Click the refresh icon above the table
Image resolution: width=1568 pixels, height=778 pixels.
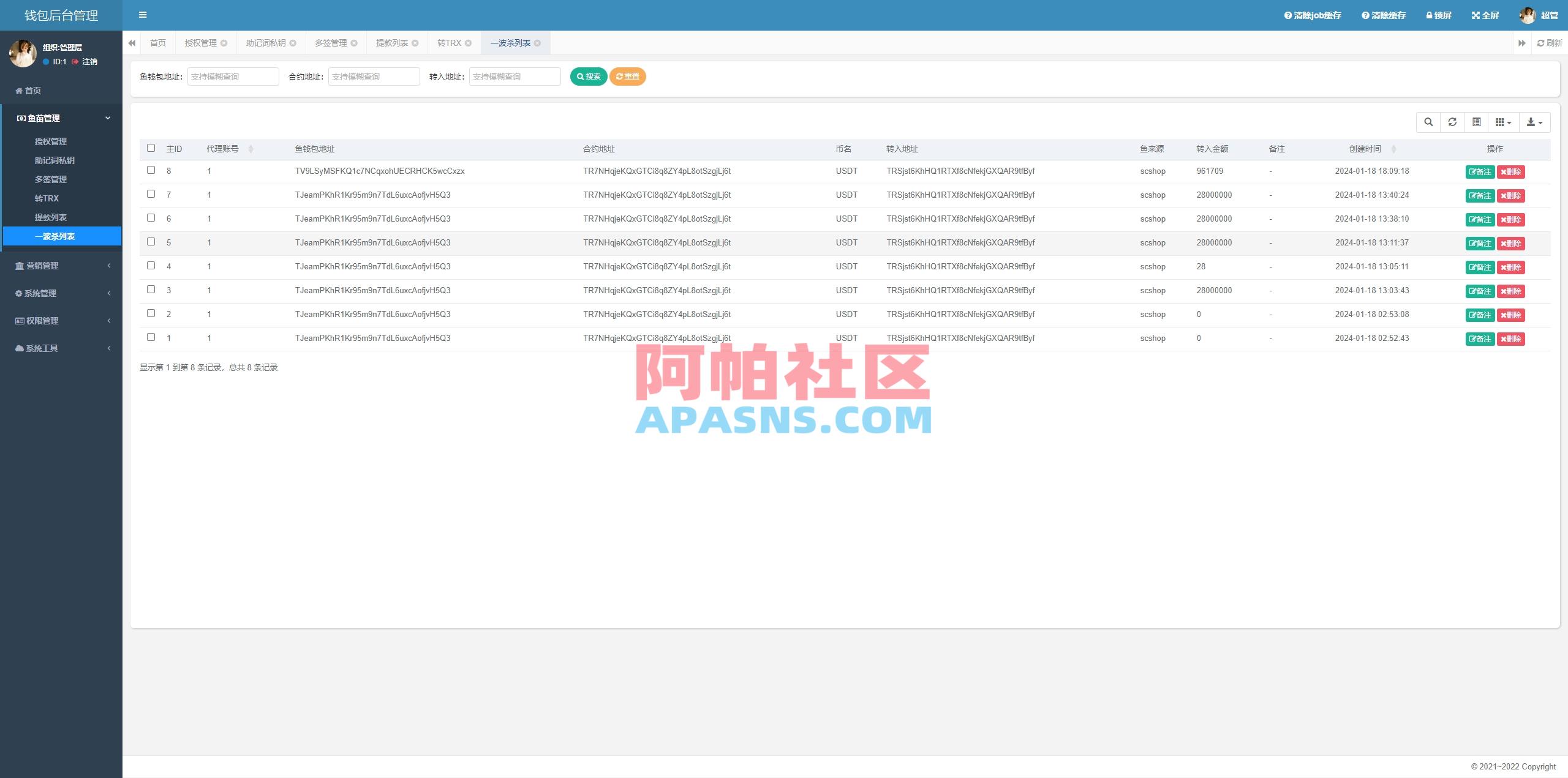1452,122
